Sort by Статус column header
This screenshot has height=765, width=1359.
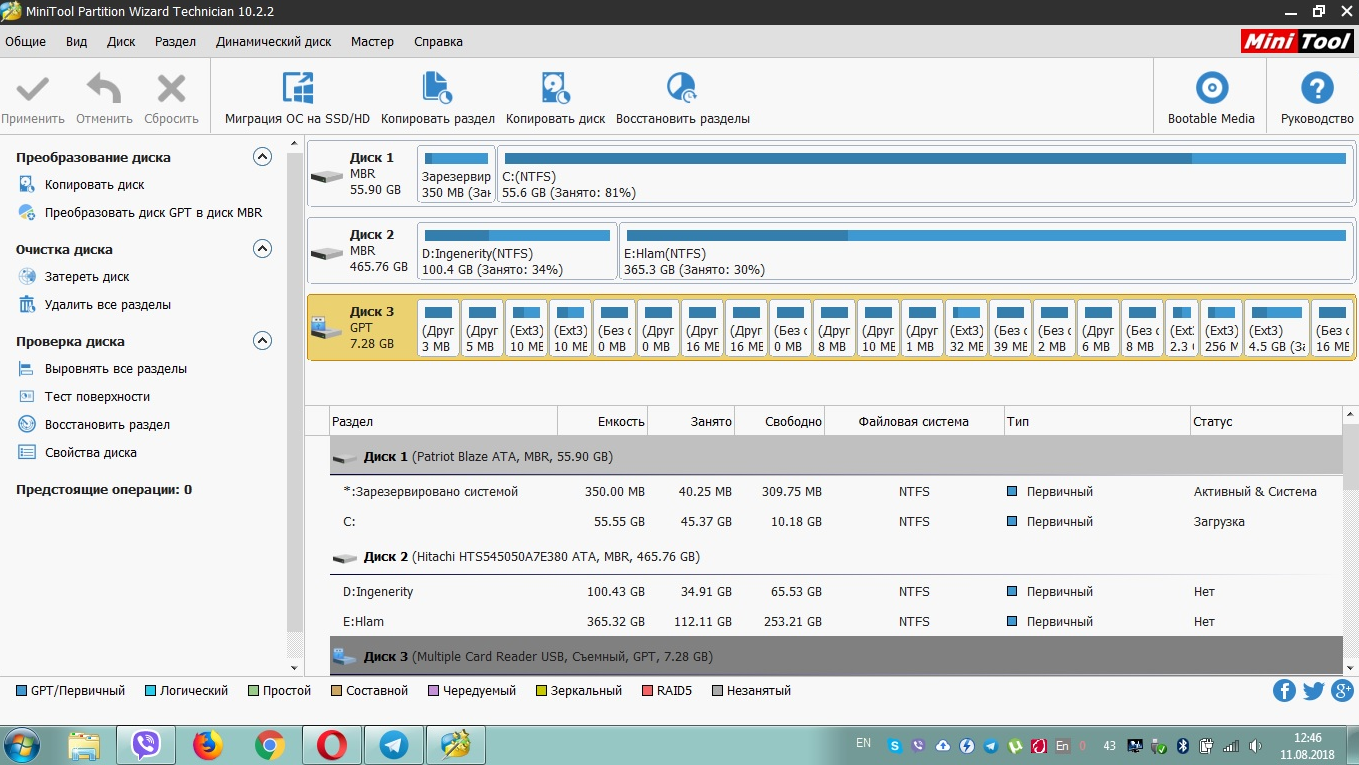(x=1266, y=422)
